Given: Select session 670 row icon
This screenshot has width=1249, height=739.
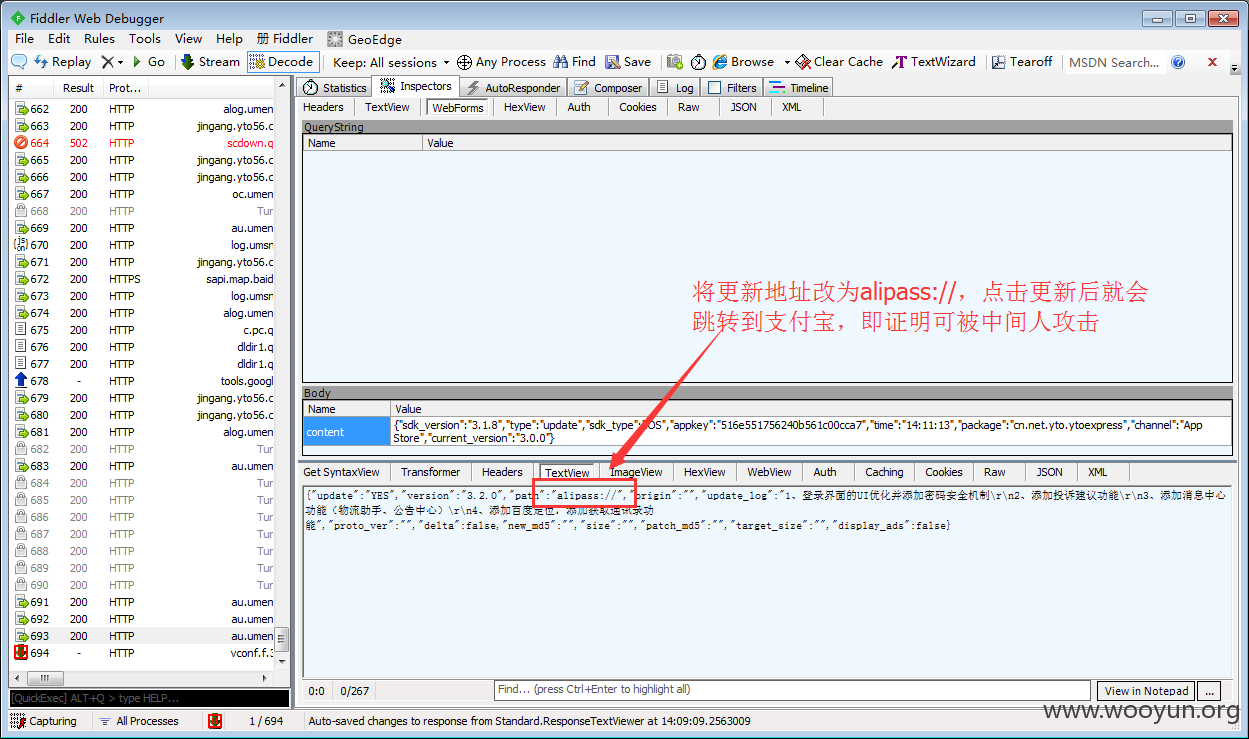Looking at the screenshot, I should click(x=21, y=245).
